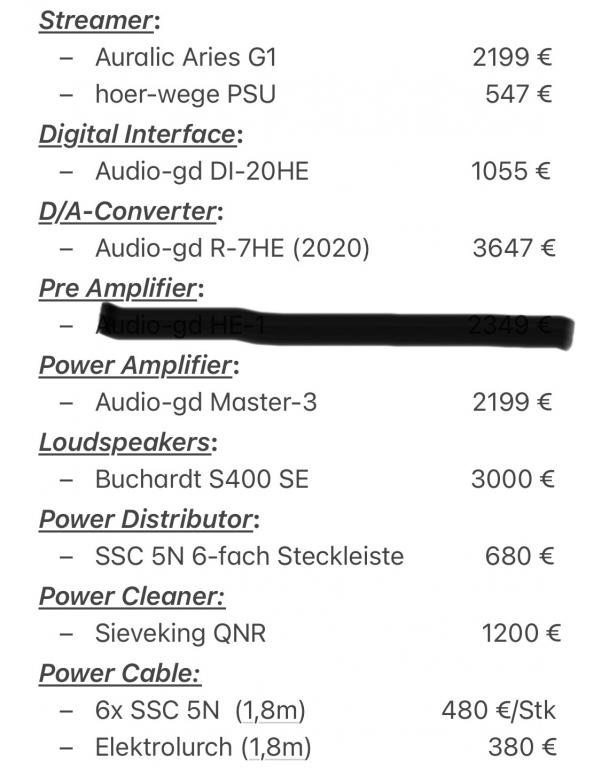
Task: Select the Audio-gd DI-20HE item
Action: pos(201,171)
